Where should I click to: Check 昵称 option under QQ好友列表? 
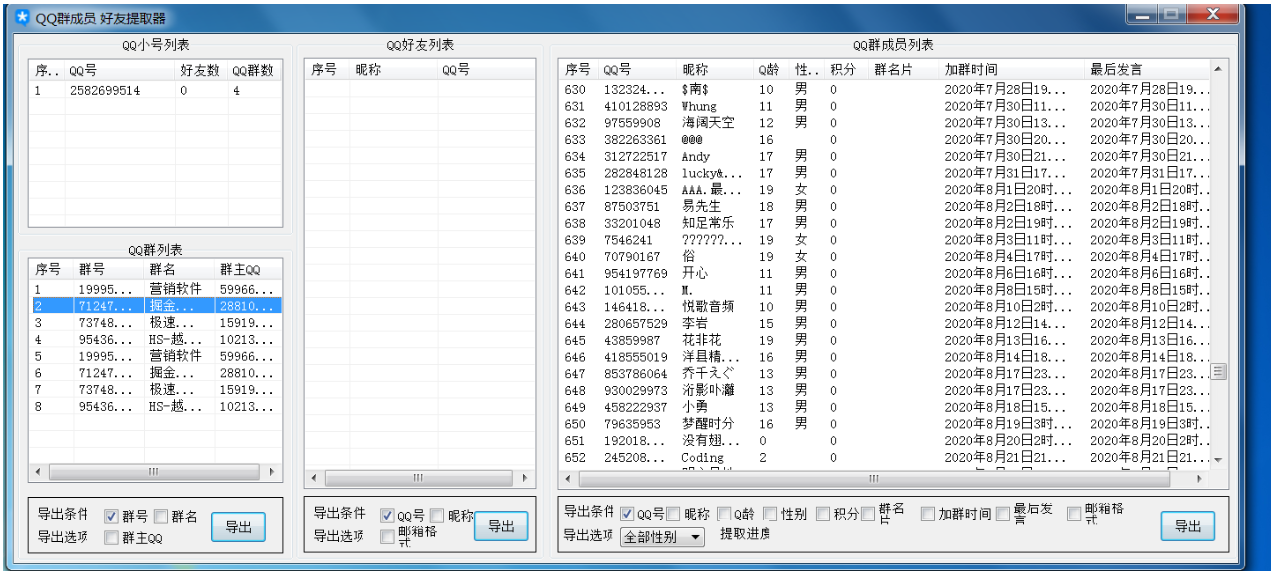(x=437, y=515)
